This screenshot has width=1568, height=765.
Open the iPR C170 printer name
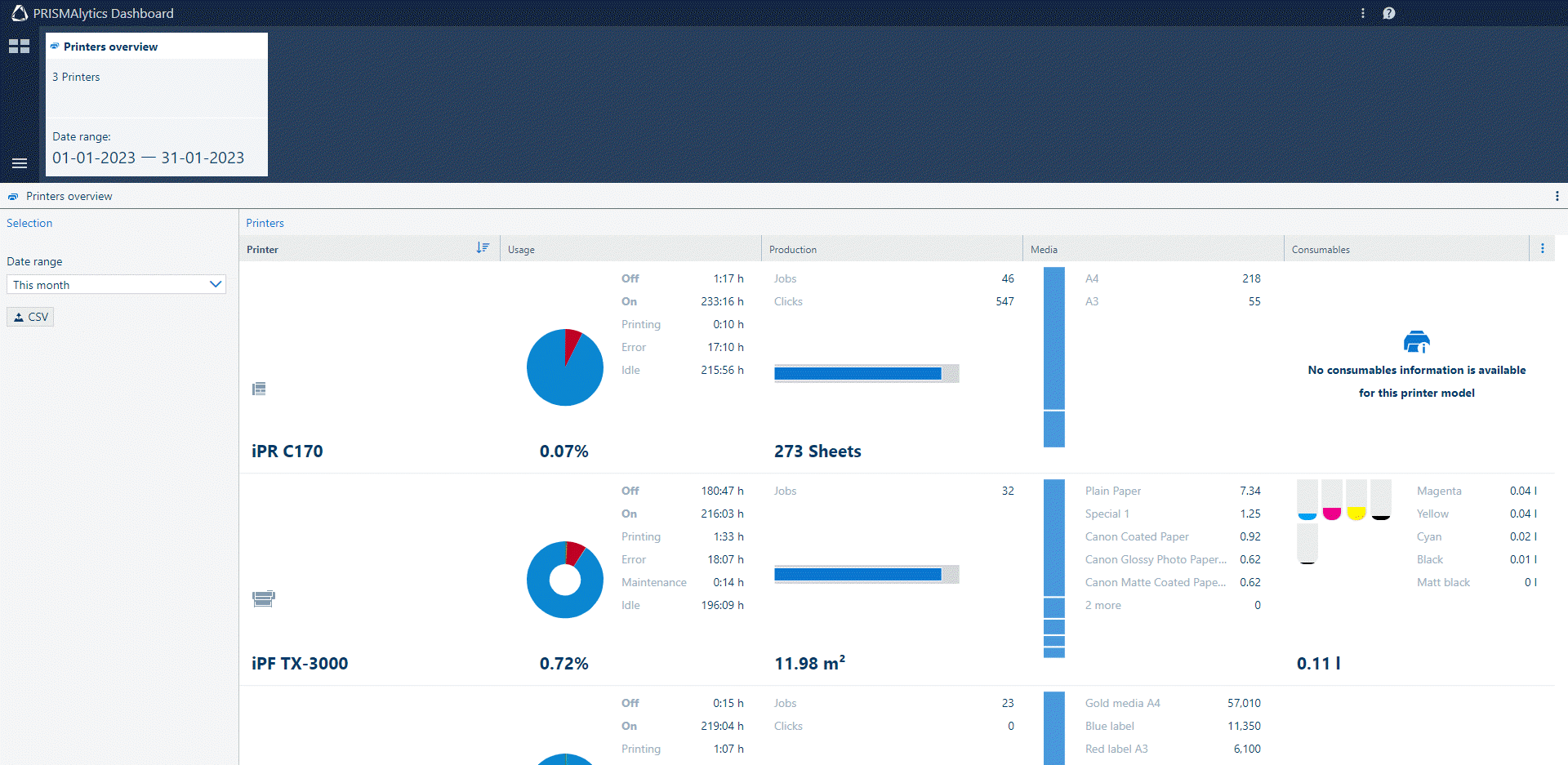coord(287,451)
